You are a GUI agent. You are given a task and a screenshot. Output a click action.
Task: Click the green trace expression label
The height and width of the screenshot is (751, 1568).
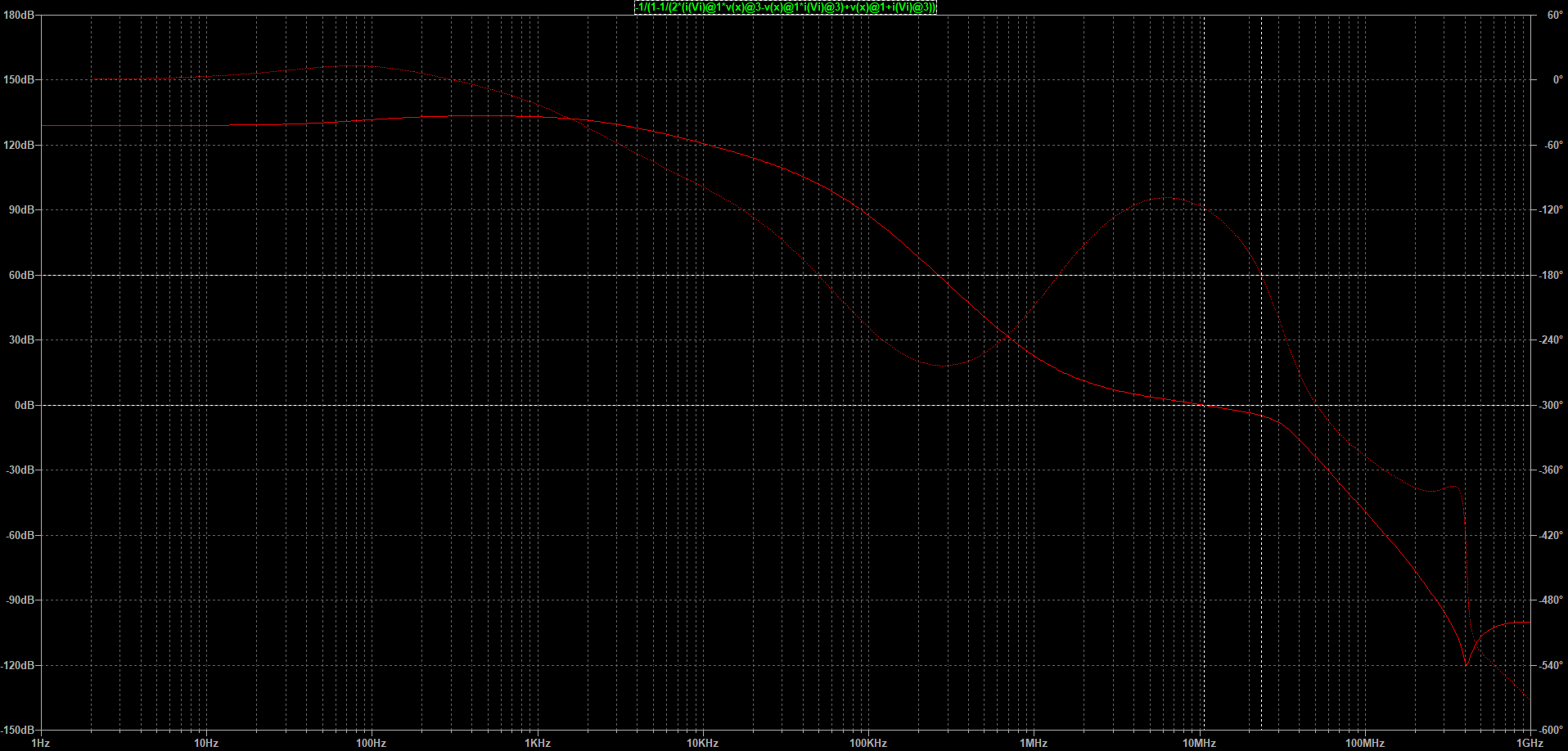(x=786, y=7)
